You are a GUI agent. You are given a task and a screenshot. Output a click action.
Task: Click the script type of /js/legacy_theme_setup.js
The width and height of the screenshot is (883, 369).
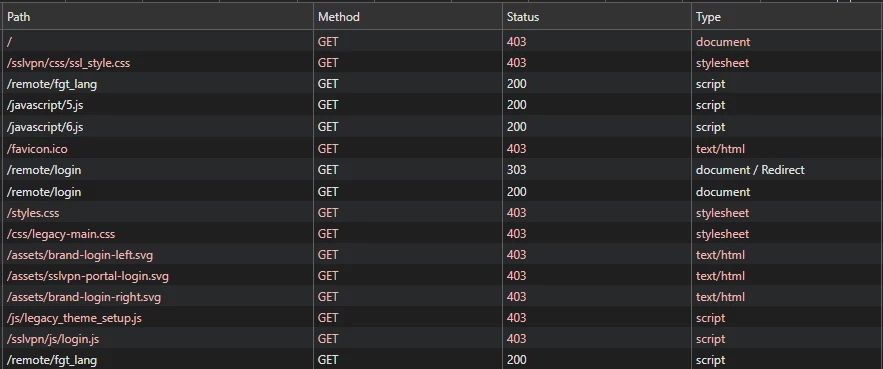pyautogui.click(x=710, y=318)
